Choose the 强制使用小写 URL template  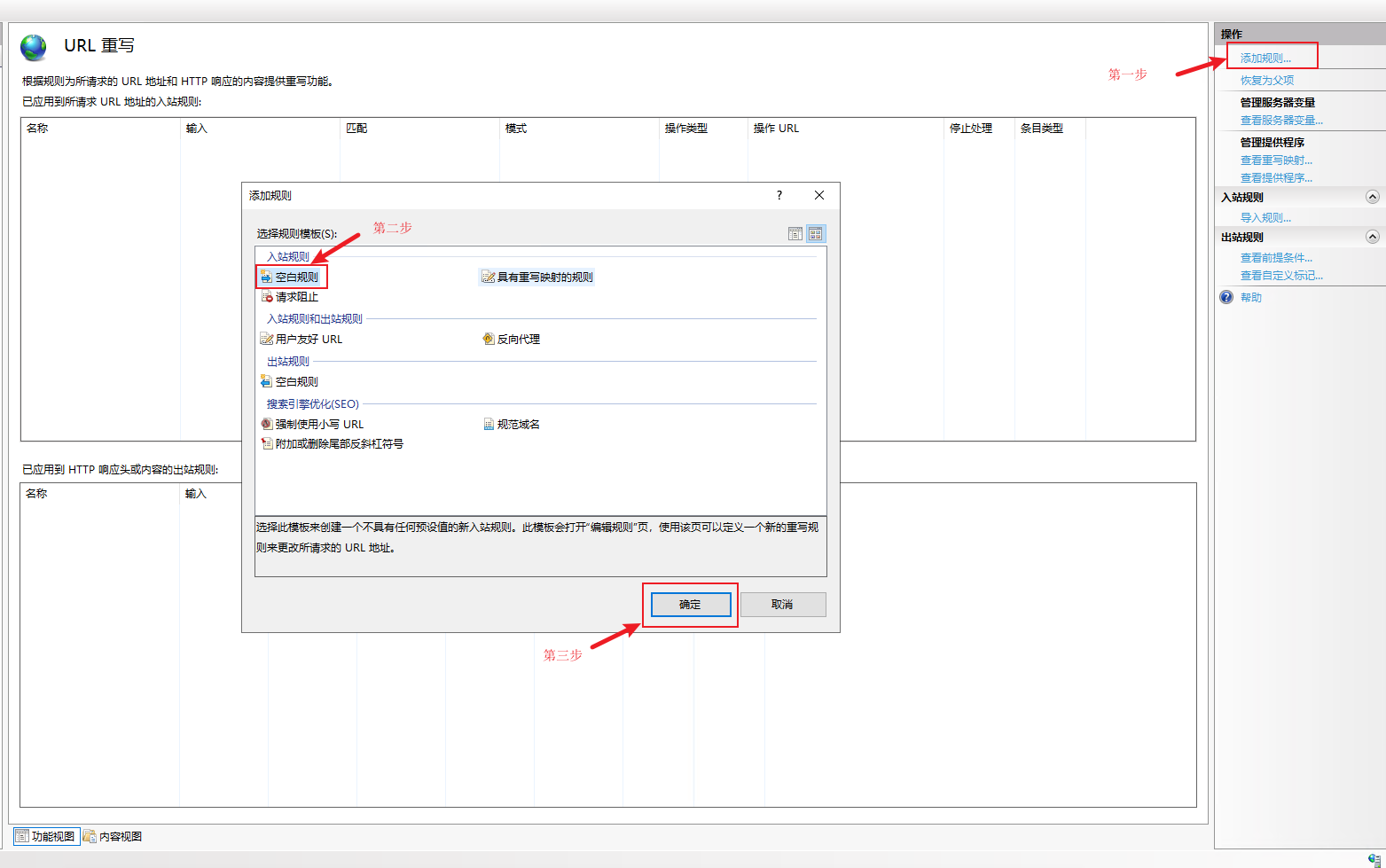318,425
